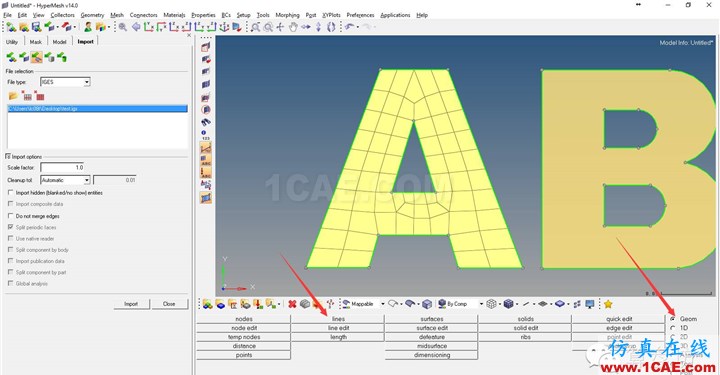Click the save model icon
The height and width of the screenshot is (375, 720).
point(36,27)
